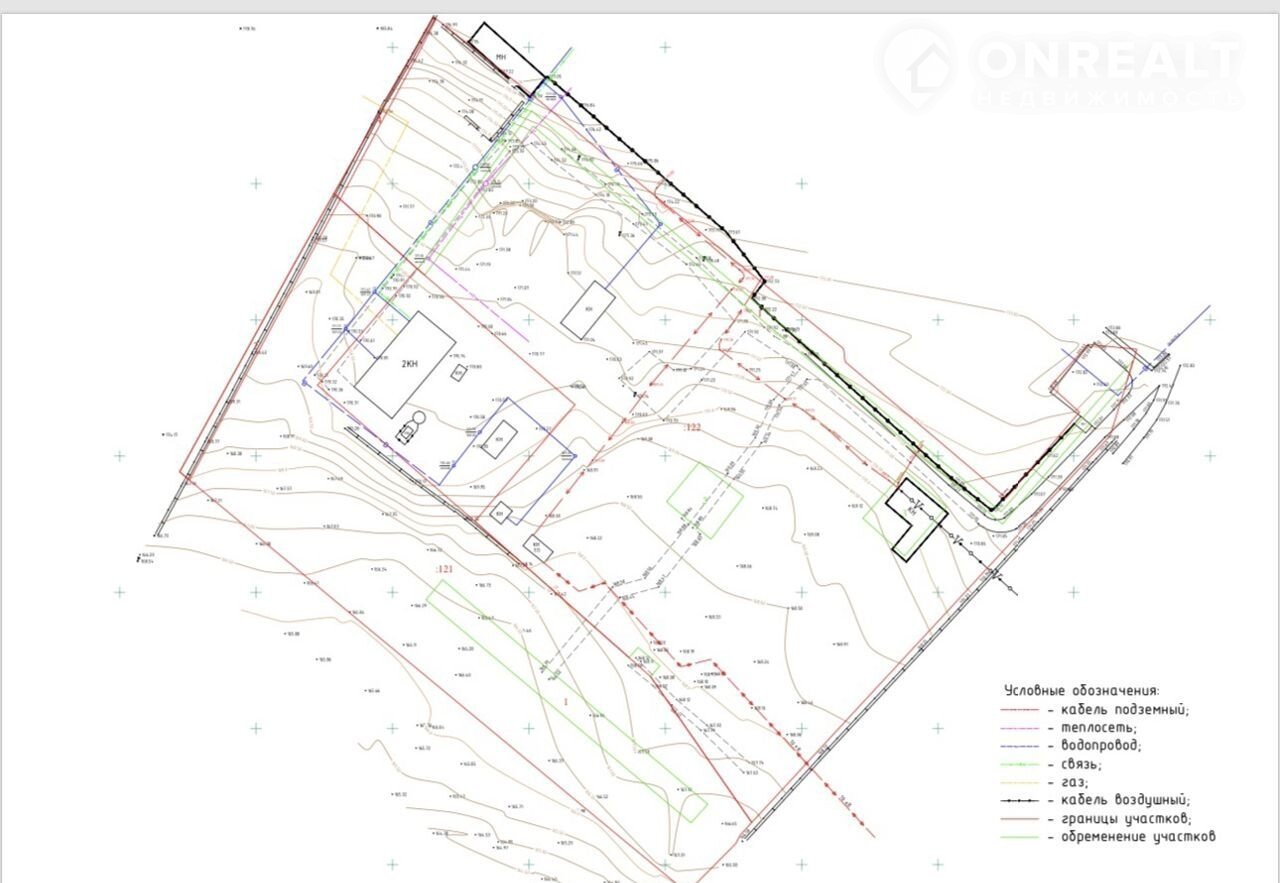Click the 'Условные обозначения' legend heading

[x=1081, y=690]
